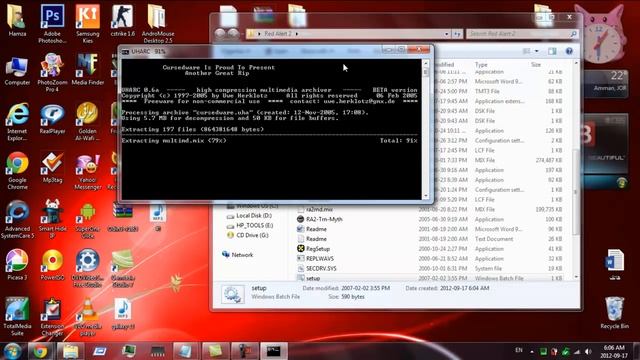Open Media Finder desktop shortcut
Viewport: 640px width, 360px height.
coord(87,70)
